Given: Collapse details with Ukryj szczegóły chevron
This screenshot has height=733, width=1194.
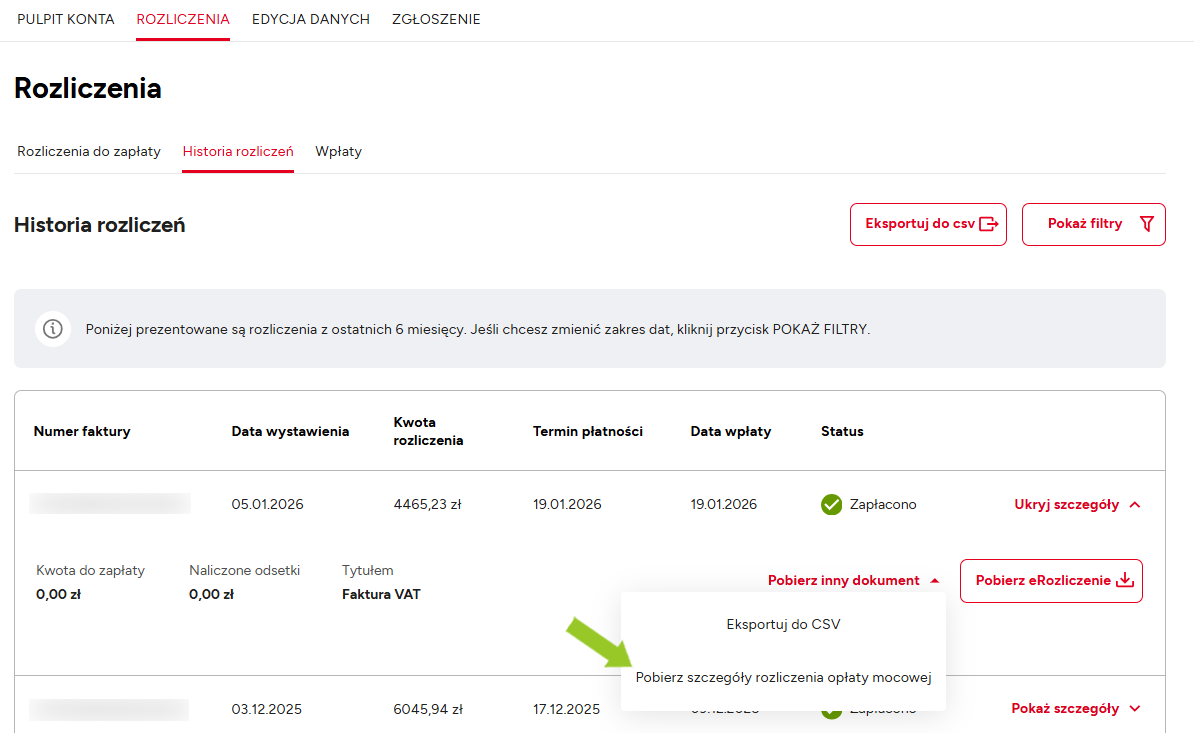Looking at the screenshot, I should [x=1134, y=505].
